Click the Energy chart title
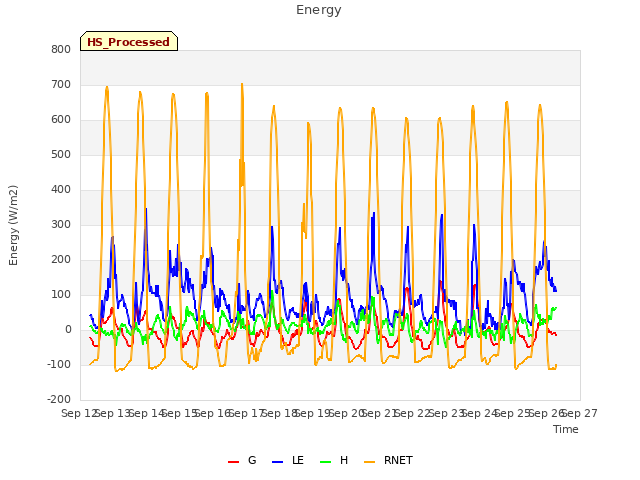 click(318, 10)
